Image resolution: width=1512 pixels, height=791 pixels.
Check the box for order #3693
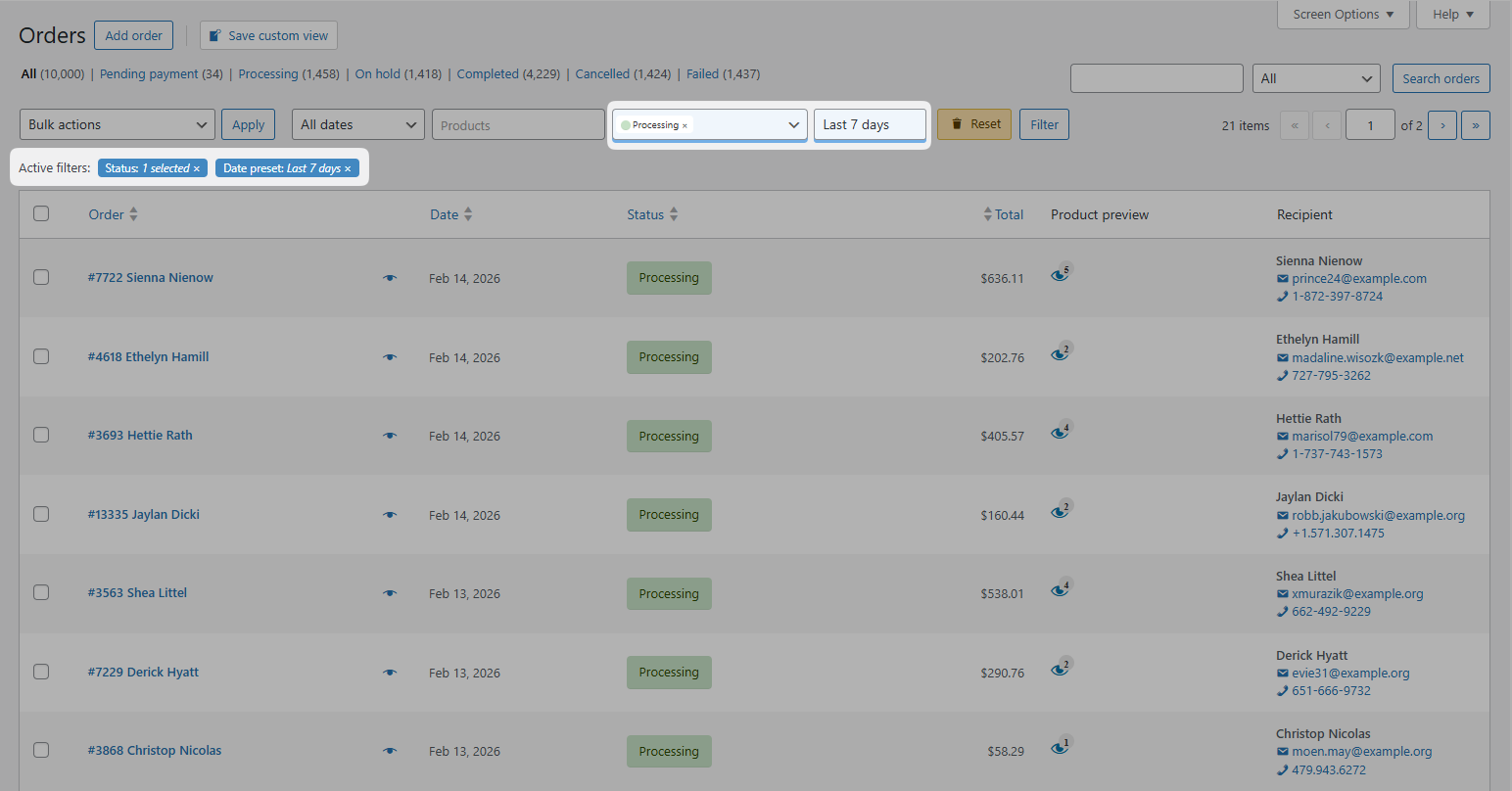(41, 435)
